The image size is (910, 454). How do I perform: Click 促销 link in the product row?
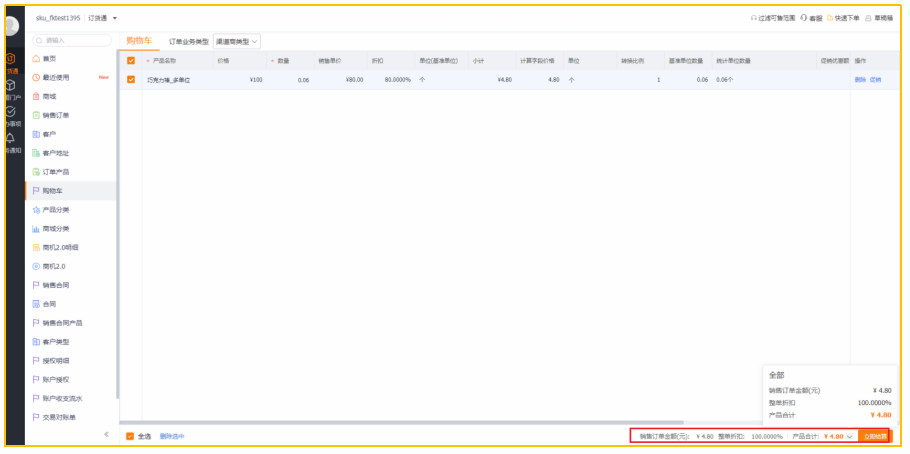click(875, 80)
